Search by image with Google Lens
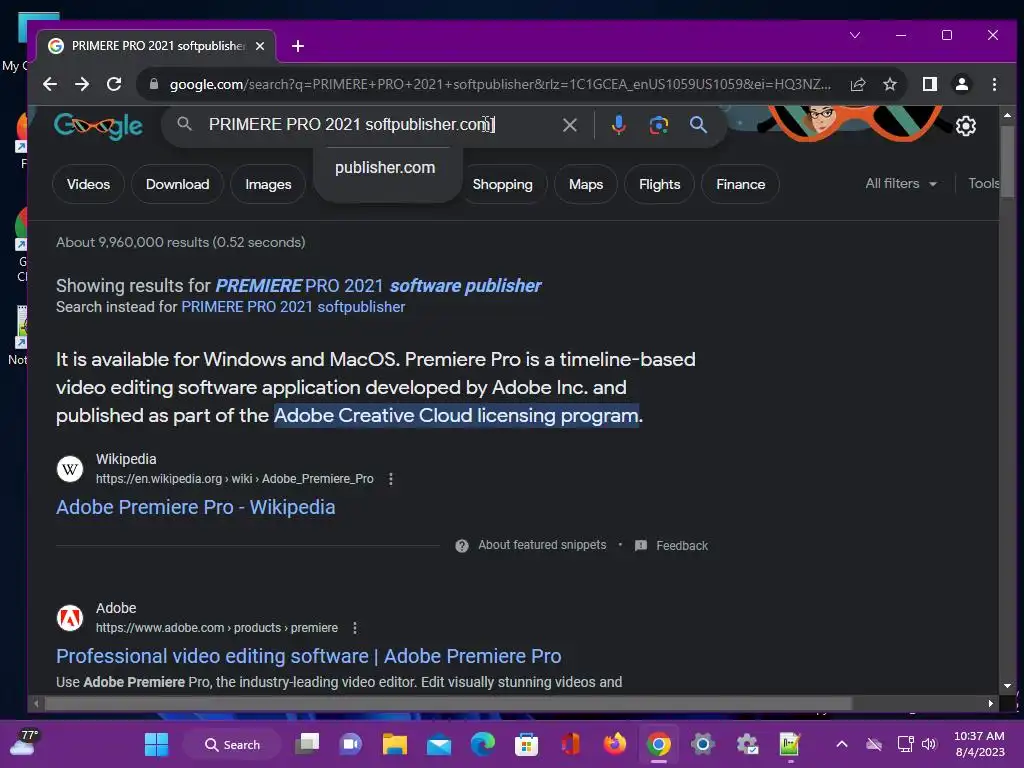Screen dimensions: 1024x768 pos(658,125)
